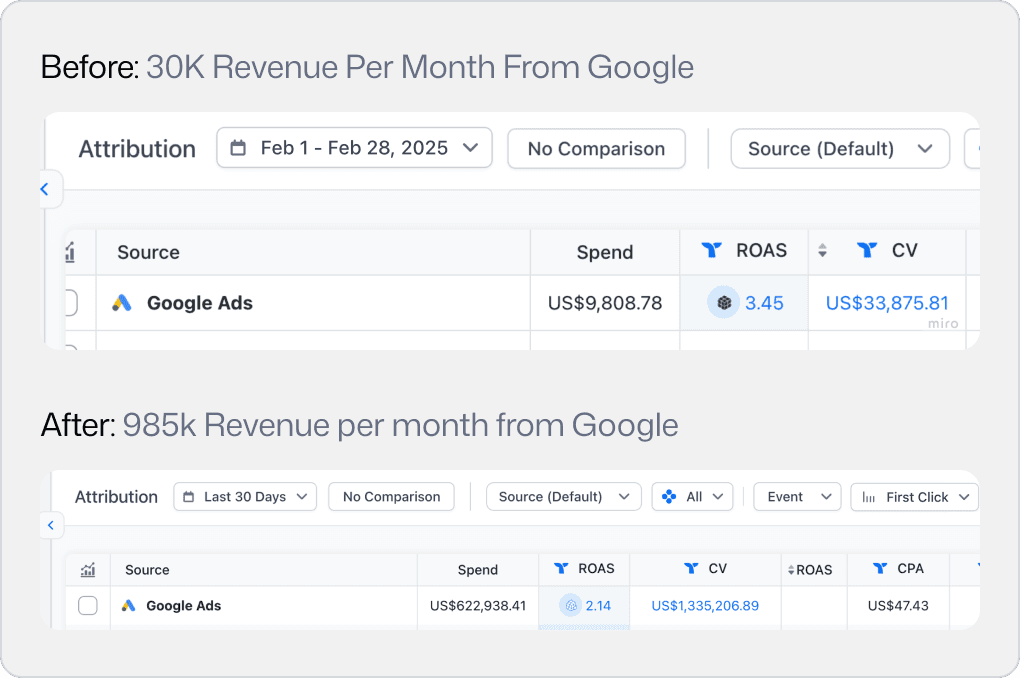This screenshot has height=678, width=1020.
Task: Click the chart icon in the After table header
Action: [x=88, y=570]
